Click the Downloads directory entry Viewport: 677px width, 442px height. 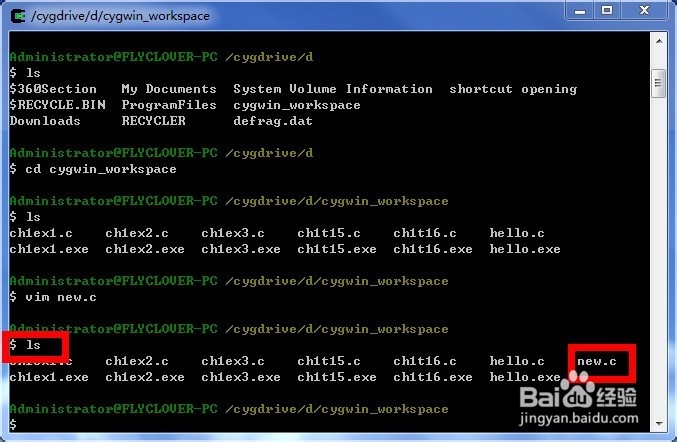point(45,121)
